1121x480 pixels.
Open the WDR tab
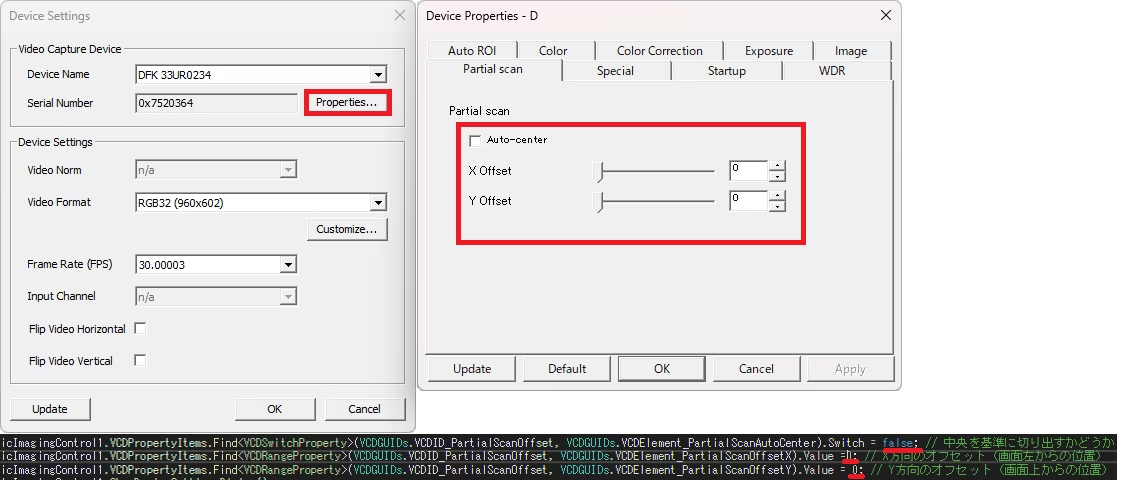pyautogui.click(x=832, y=71)
